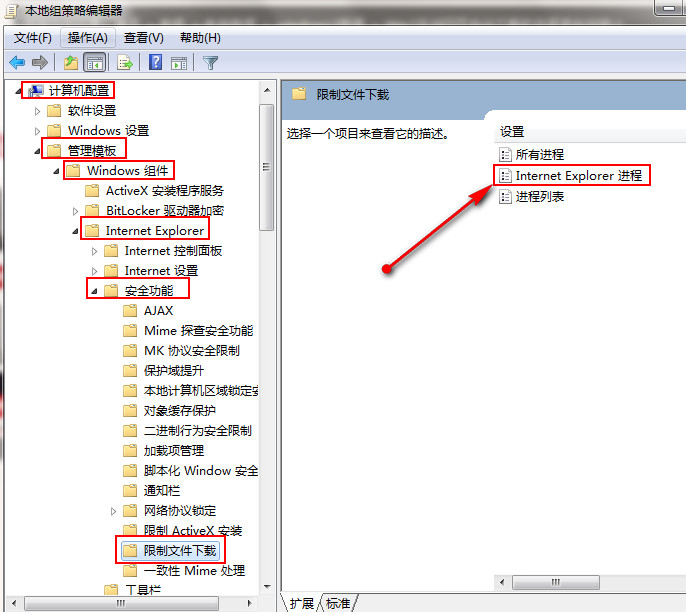The height and width of the screenshot is (612, 686).
Task: Switch to the 标准 tab
Action: click(x=338, y=604)
